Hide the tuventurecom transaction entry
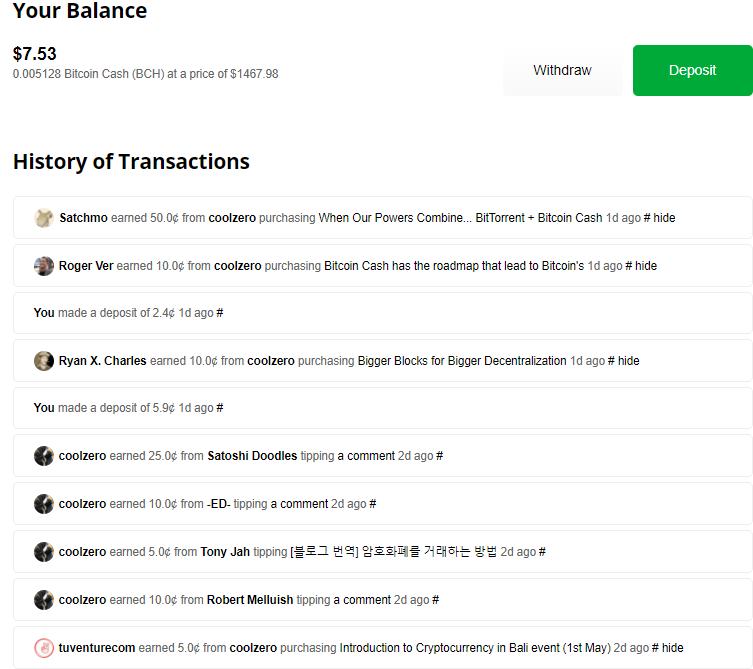 (673, 648)
